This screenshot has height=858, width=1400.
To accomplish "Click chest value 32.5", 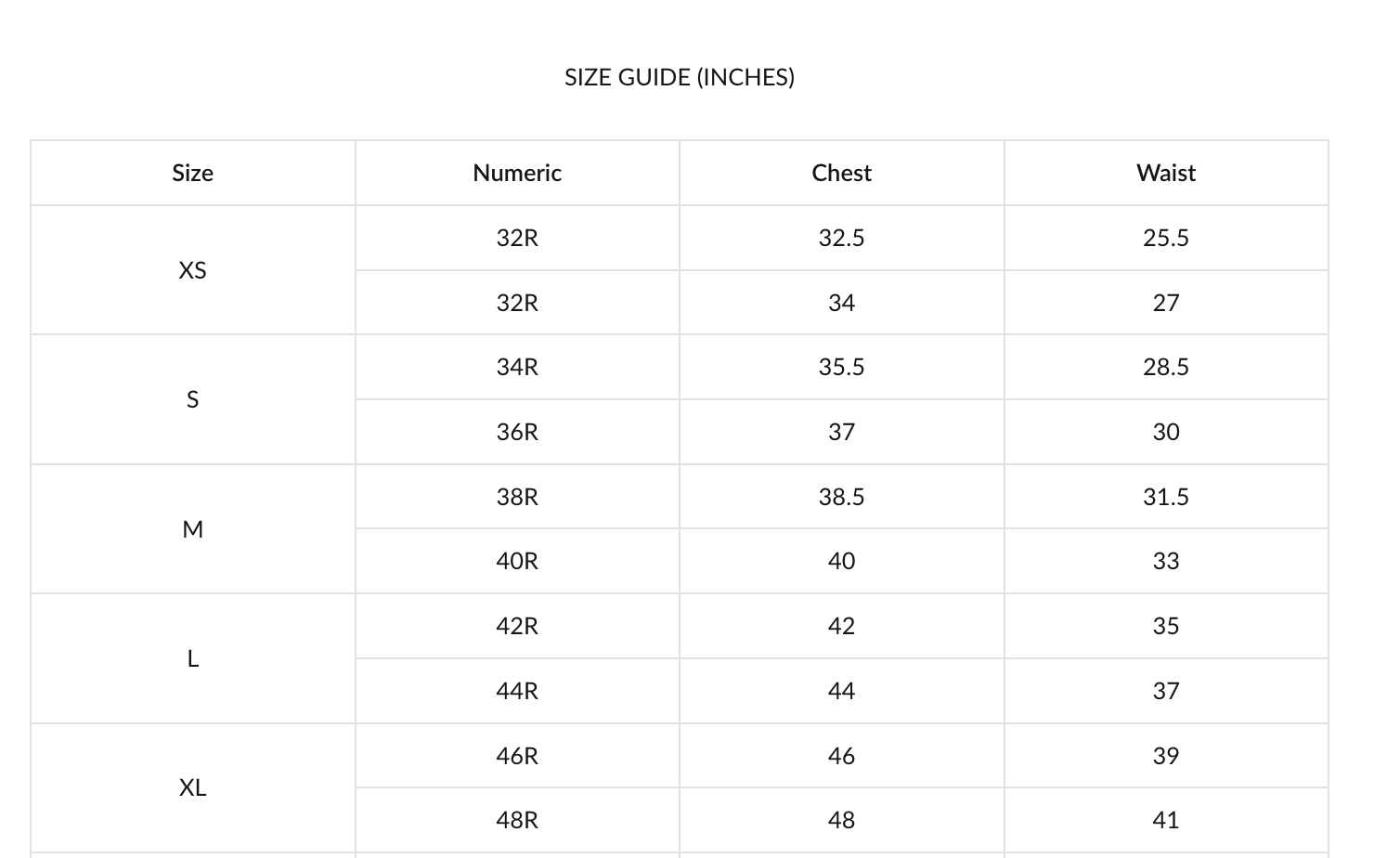I will click(842, 238).
